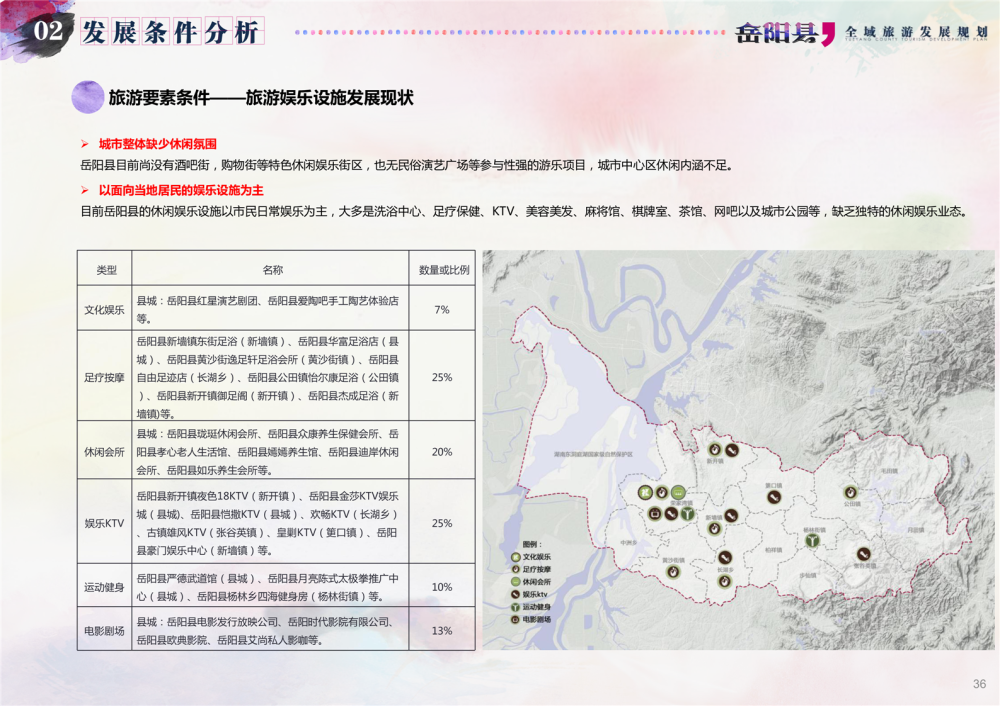The image size is (1000, 706).
Task: Click the 足疗按摩 legend icon
Action: click(x=515, y=568)
